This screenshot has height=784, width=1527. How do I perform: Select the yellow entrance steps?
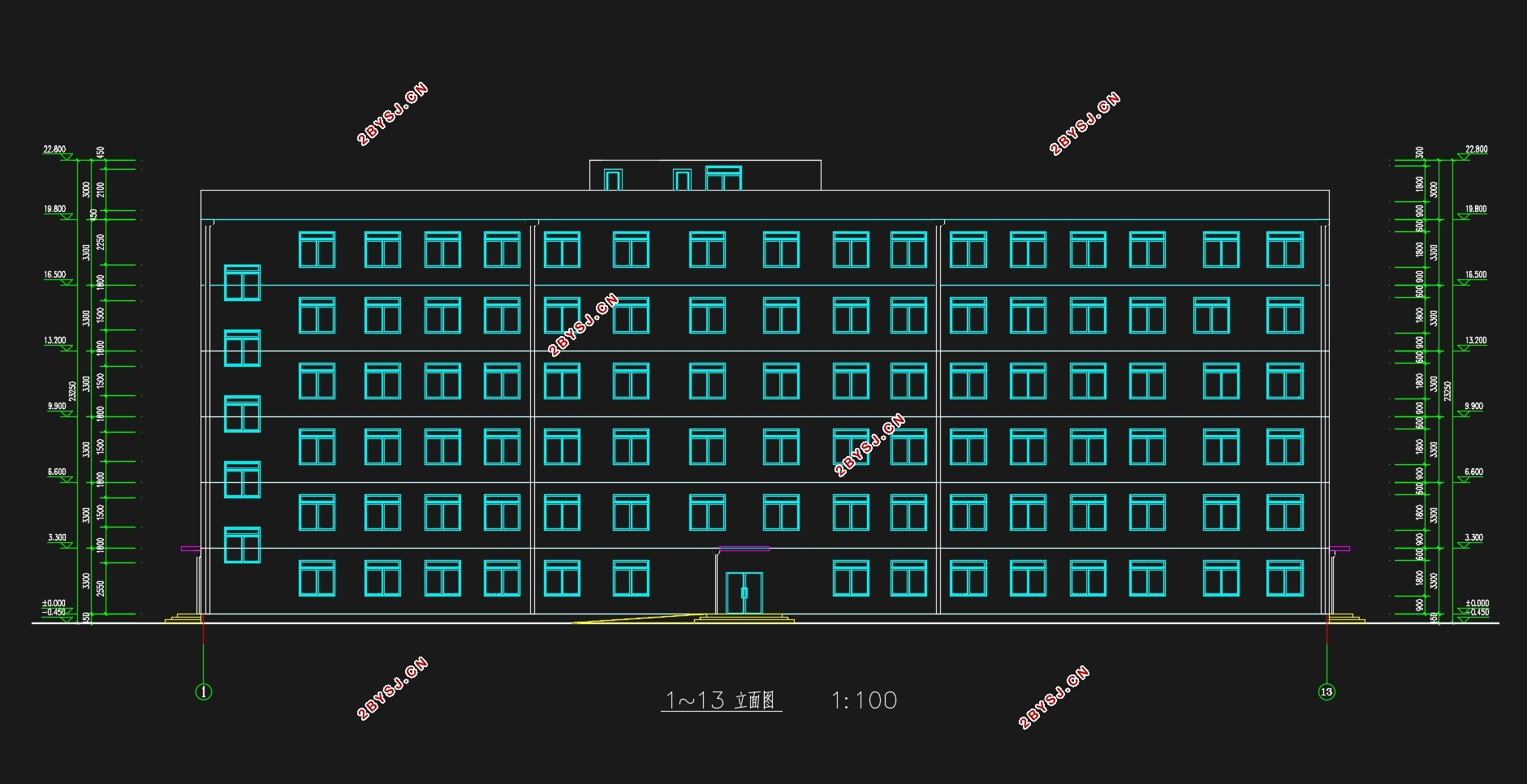pyautogui.click(x=744, y=618)
